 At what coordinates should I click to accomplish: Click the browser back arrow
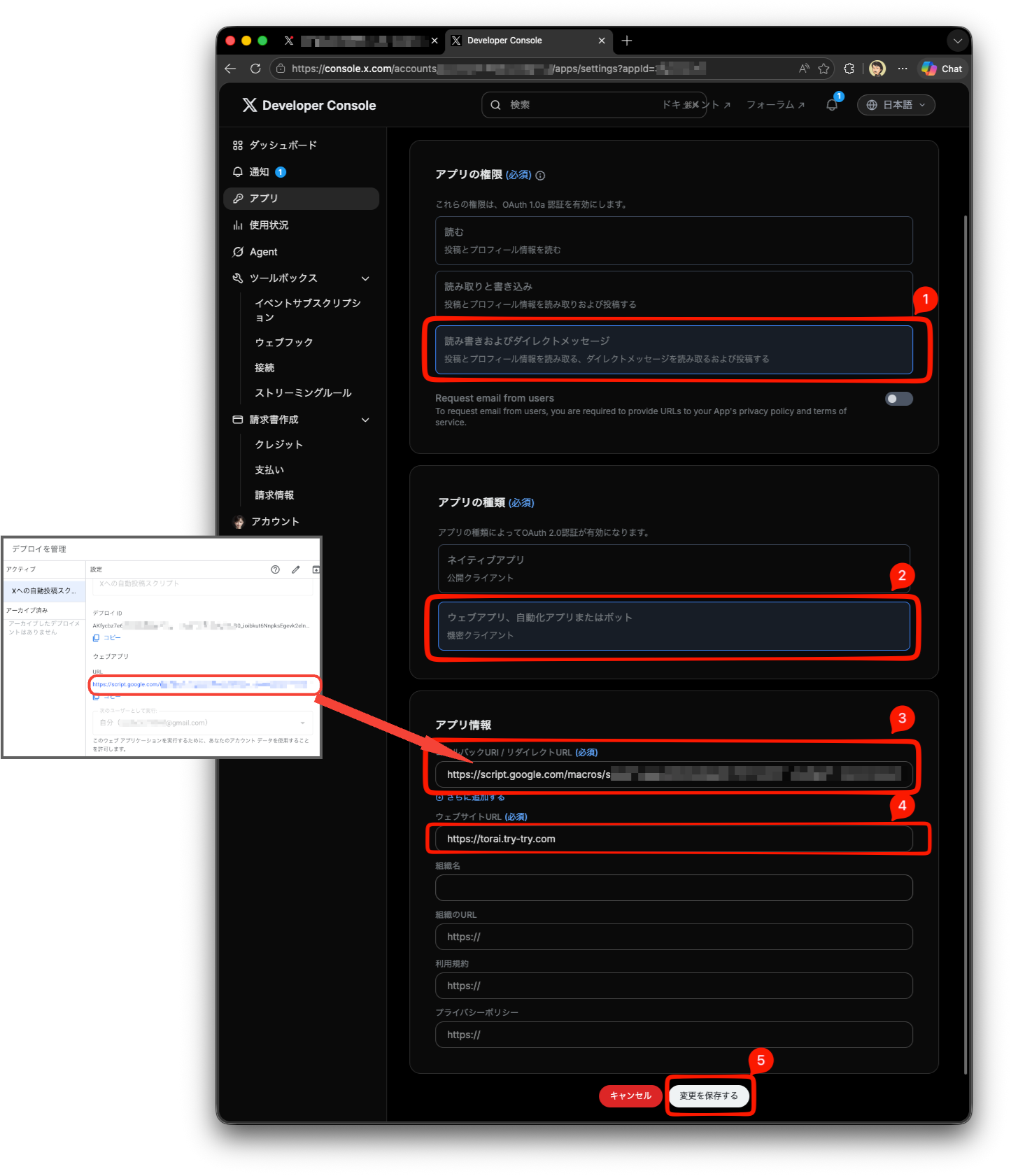click(x=230, y=69)
